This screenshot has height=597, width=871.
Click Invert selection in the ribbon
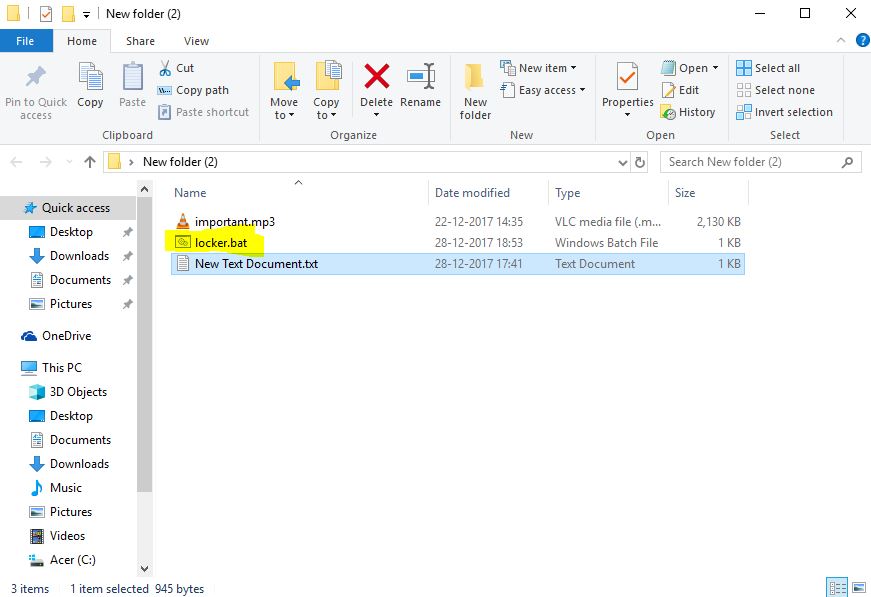pos(784,112)
